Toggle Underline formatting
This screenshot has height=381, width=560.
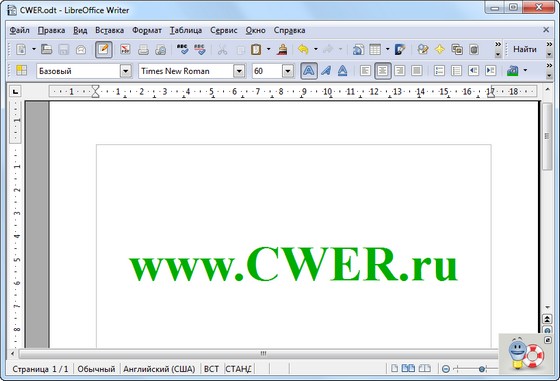click(x=342, y=70)
